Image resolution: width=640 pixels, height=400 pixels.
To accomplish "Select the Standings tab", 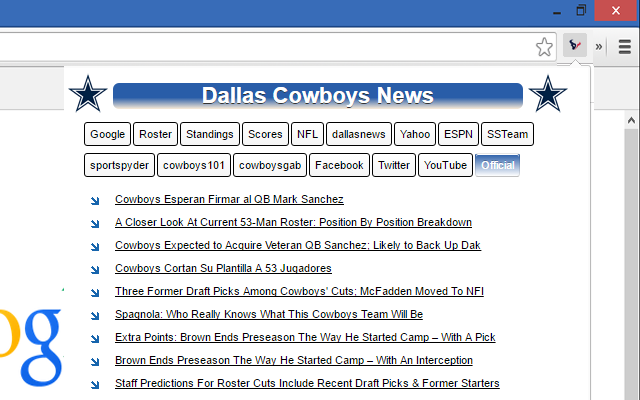I will (x=210, y=134).
